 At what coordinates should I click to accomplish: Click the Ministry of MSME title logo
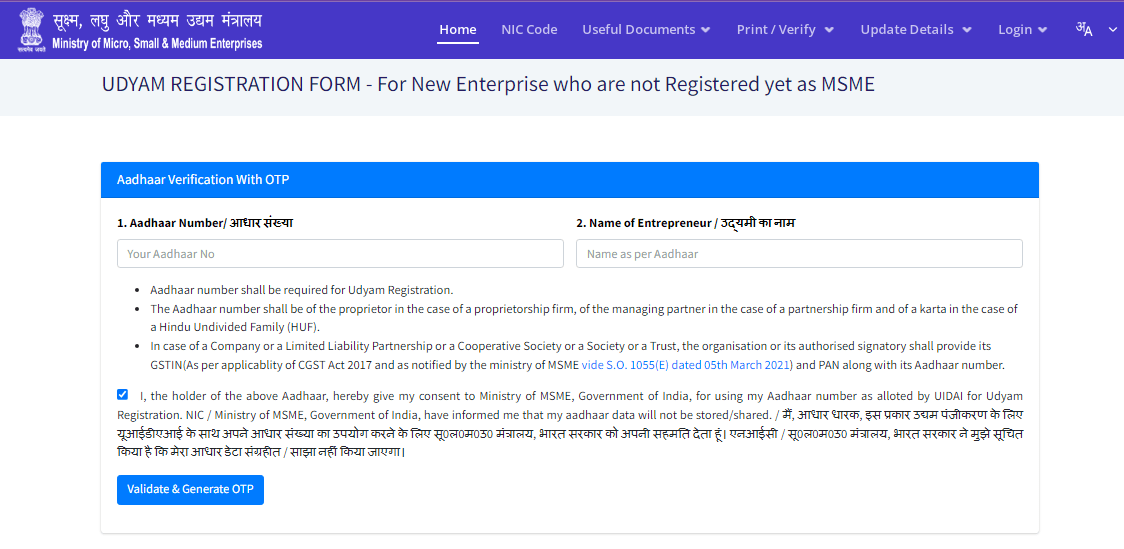tap(158, 30)
